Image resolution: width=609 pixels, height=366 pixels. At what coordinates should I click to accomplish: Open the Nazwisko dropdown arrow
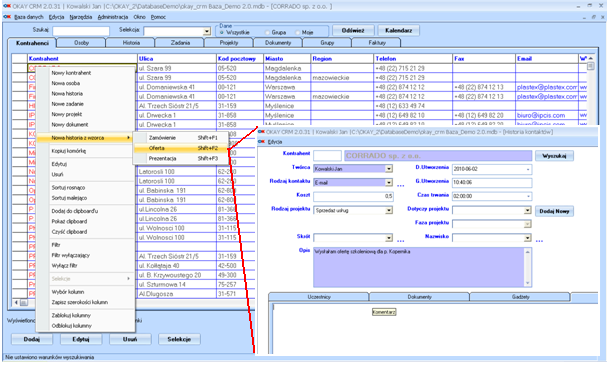click(527, 238)
